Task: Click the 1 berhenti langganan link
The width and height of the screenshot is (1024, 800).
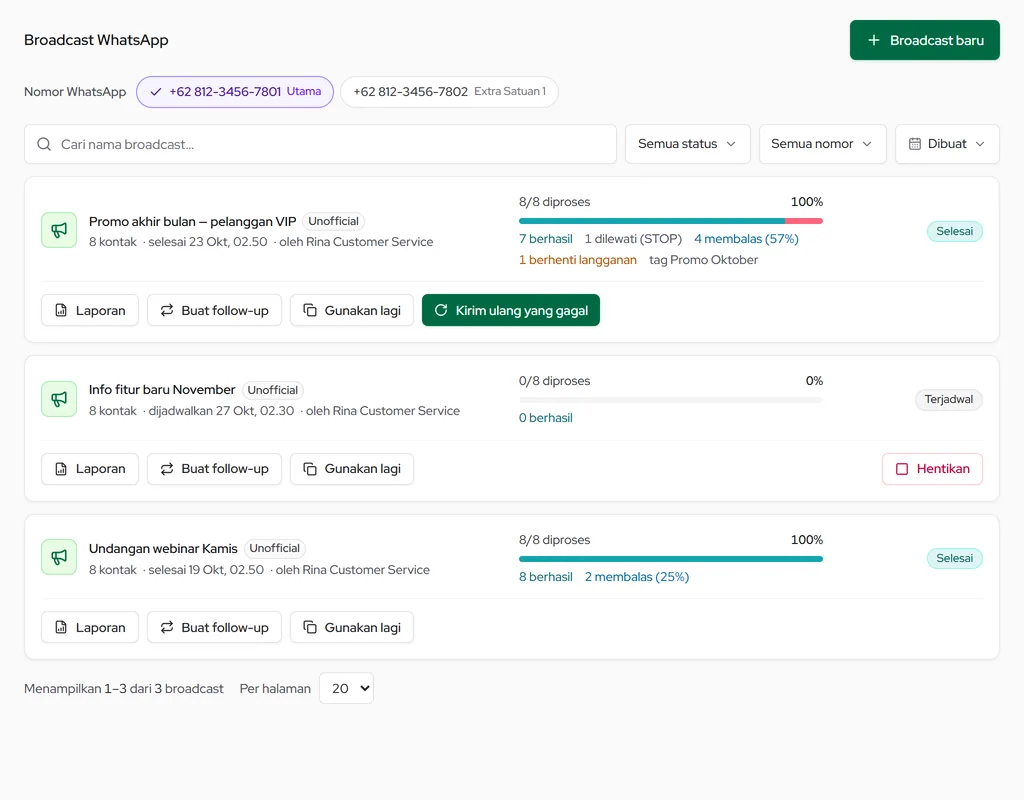Action: click(578, 260)
